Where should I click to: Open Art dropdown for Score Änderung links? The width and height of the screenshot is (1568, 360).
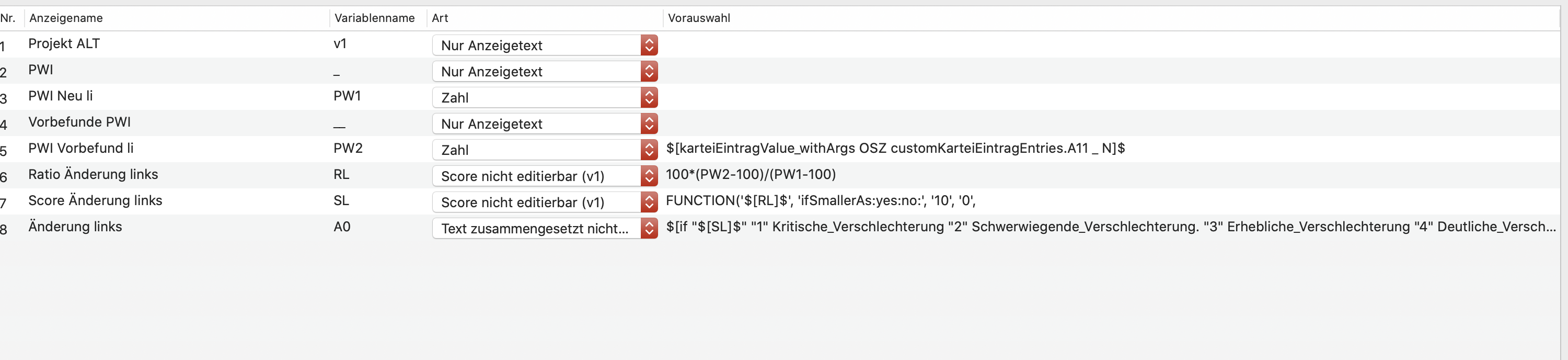pos(545,202)
